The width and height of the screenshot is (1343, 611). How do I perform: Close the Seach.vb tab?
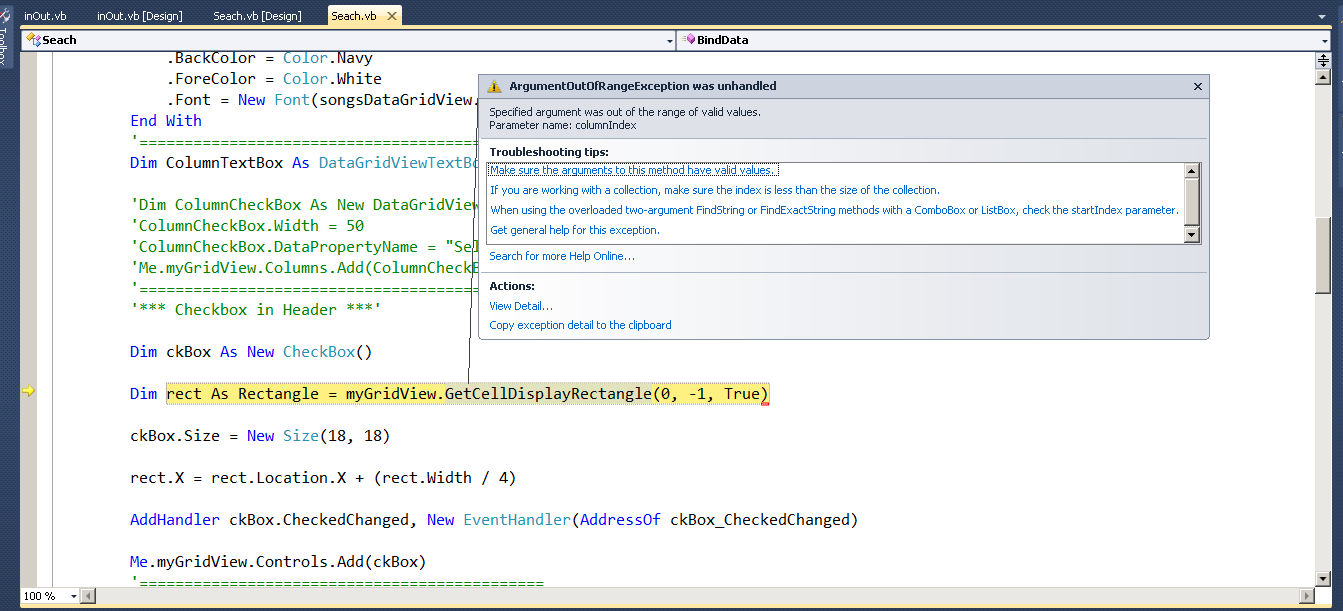tap(391, 16)
